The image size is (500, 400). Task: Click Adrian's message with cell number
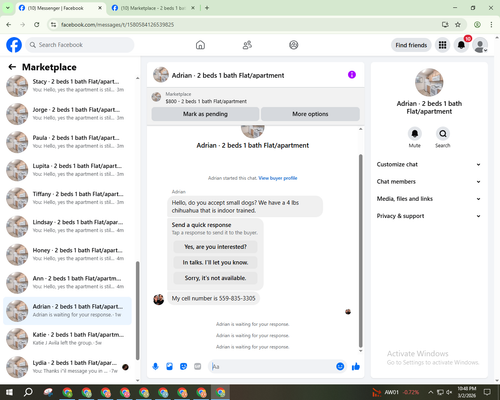tap(213, 298)
